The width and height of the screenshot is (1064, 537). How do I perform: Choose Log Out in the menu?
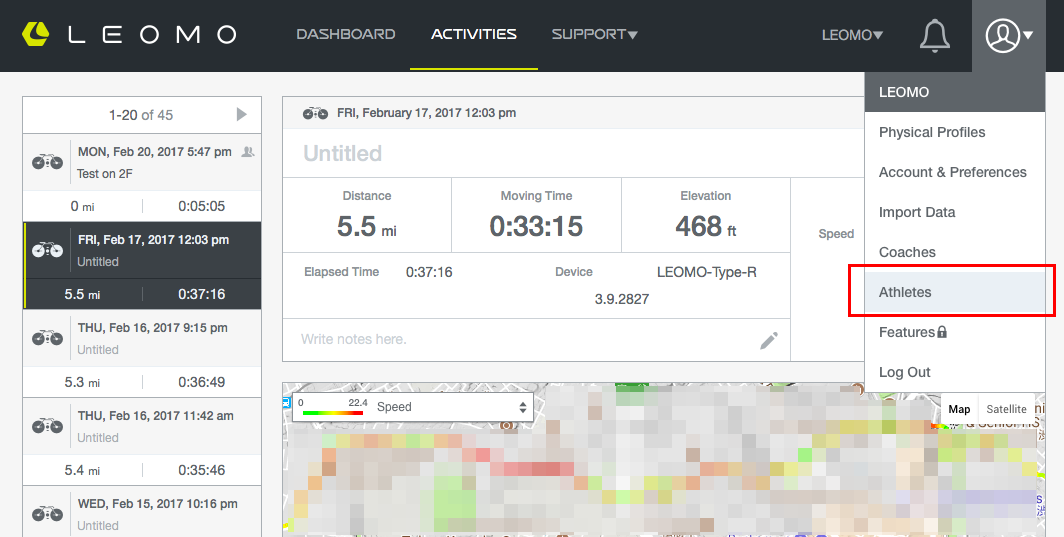coord(905,372)
